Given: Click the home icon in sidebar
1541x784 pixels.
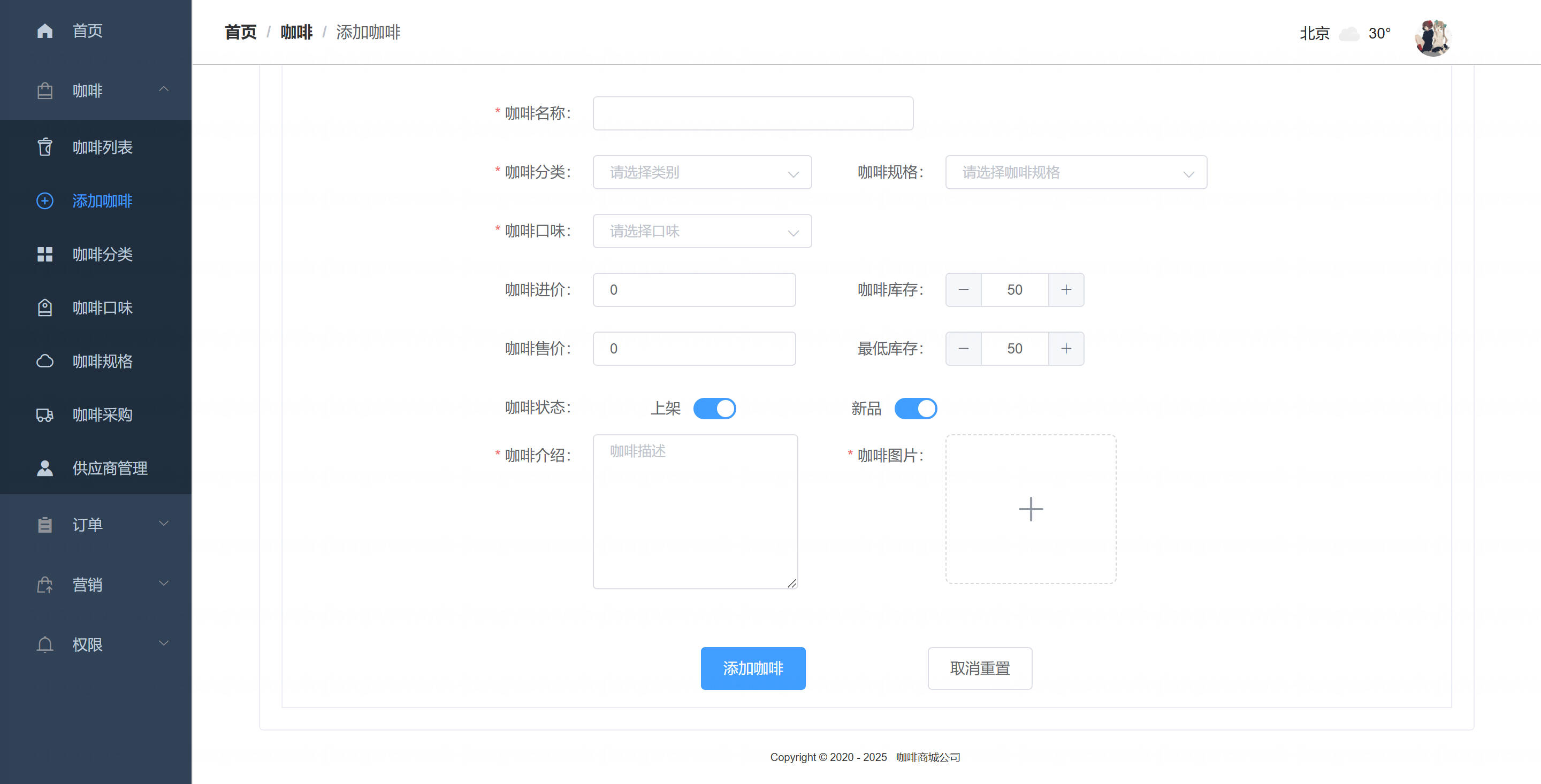Looking at the screenshot, I should [x=45, y=30].
